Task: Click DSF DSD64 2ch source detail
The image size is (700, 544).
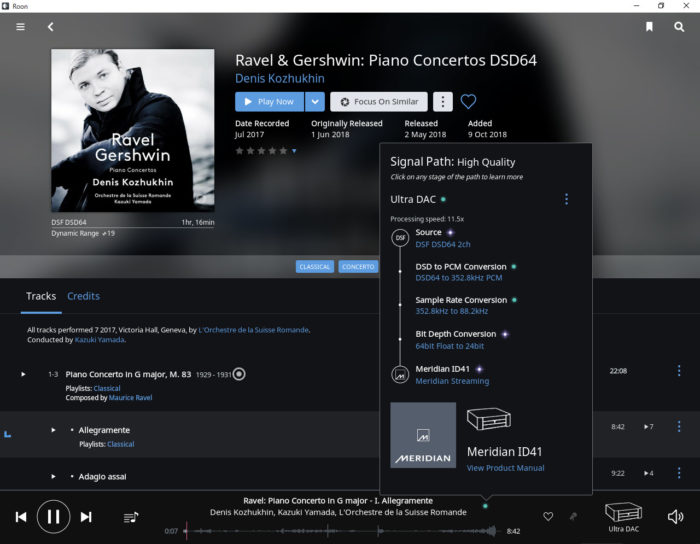Action: point(442,245)
